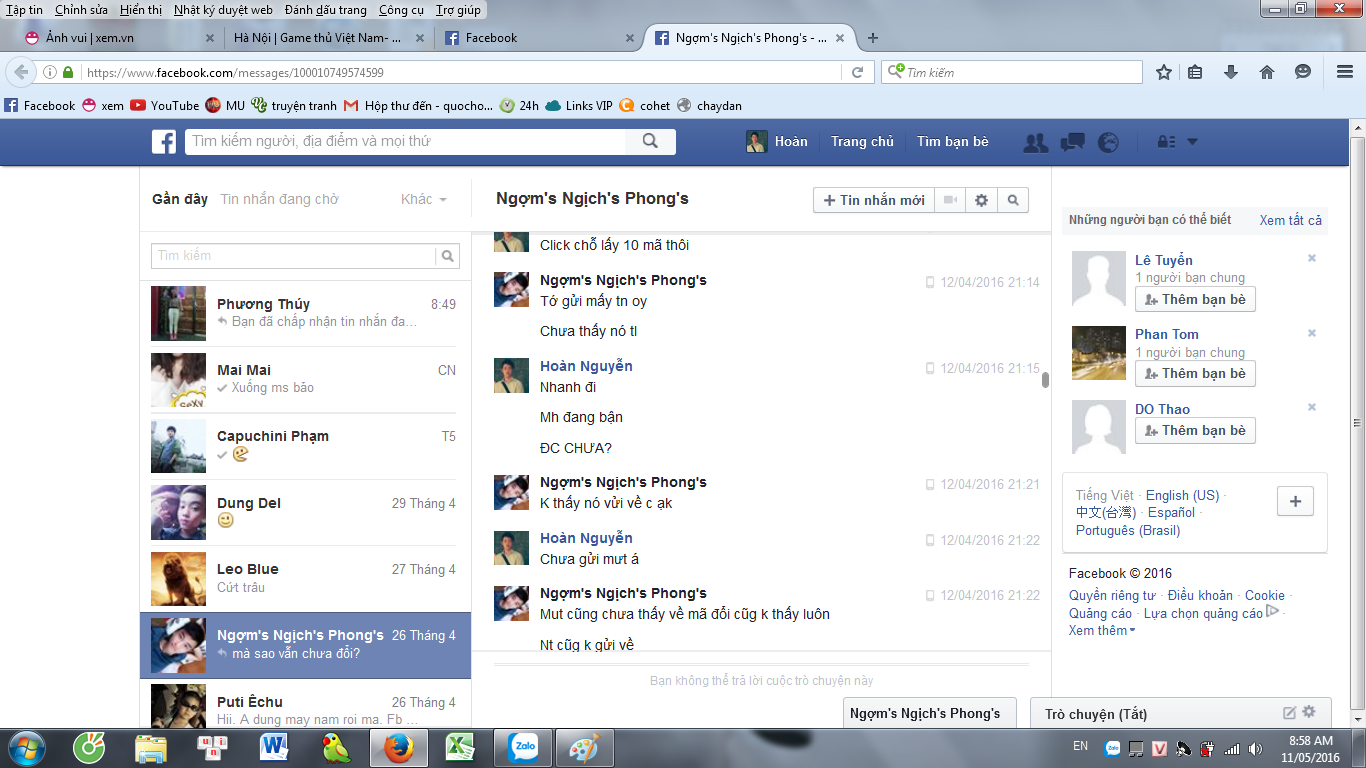Open the privacy shortcuts lock icon
Screen dimensions: 1366x768
pos(1165,142)
